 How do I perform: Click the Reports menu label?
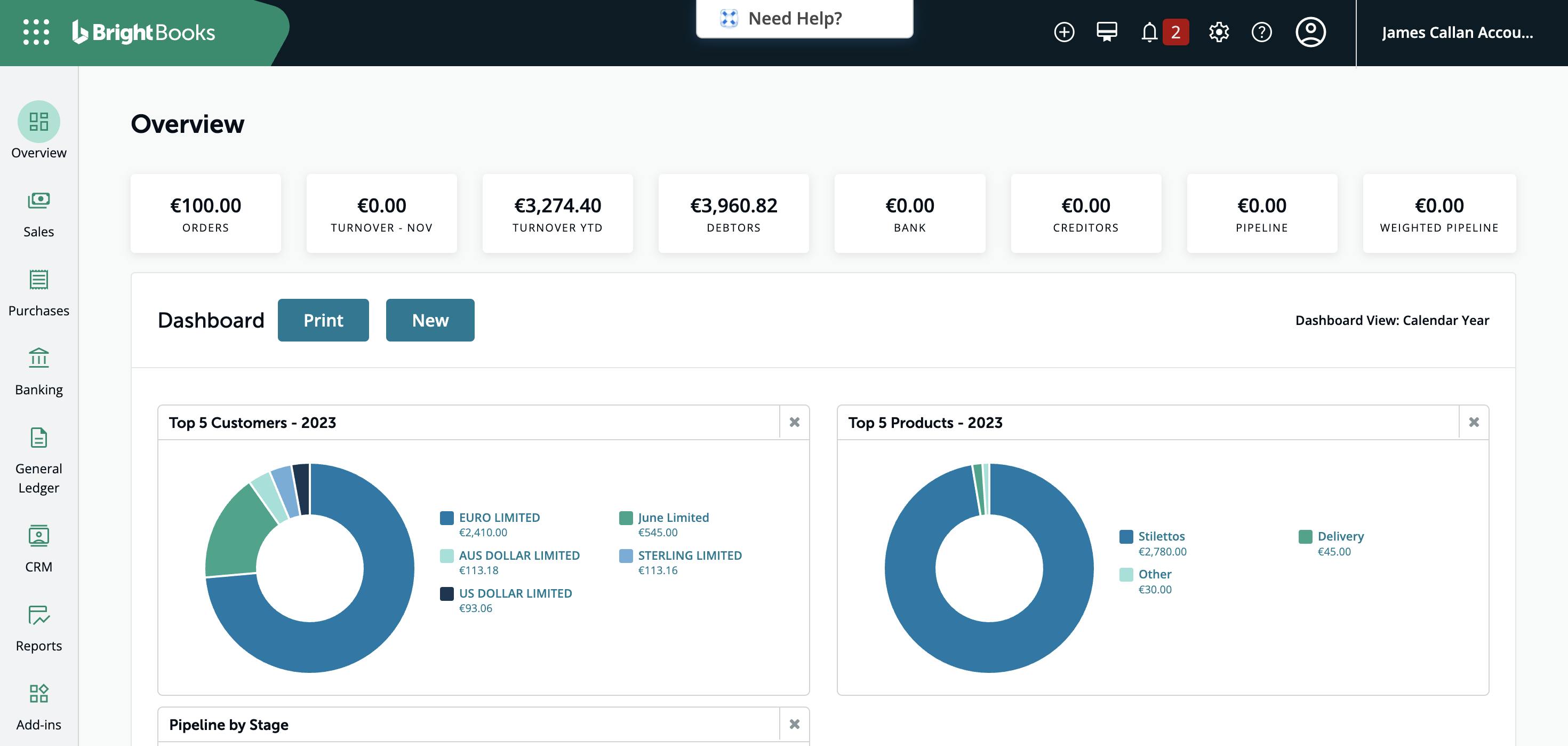click(x=39, y=646)
